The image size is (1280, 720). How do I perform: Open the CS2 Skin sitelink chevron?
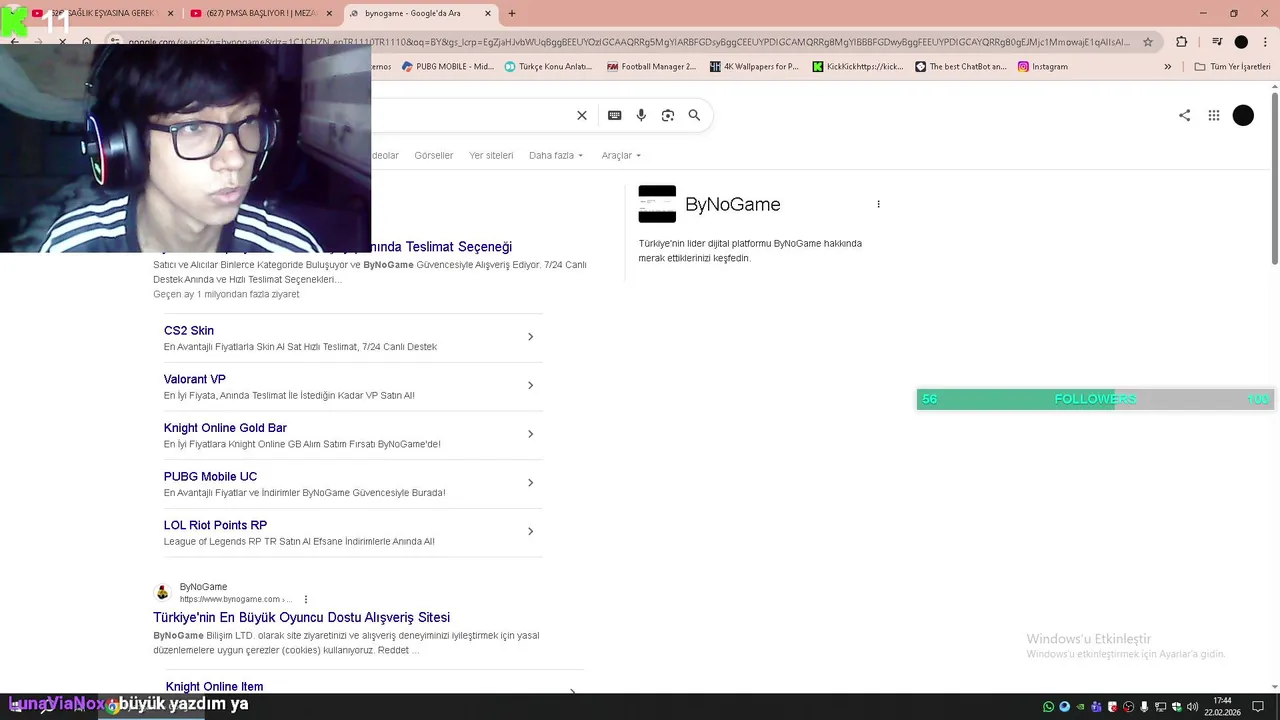point(530,337)
